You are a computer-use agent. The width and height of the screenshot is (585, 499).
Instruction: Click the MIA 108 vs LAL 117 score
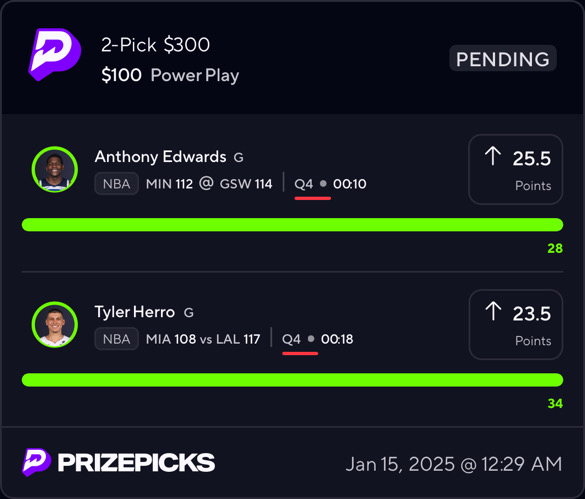tap(203, 339)
